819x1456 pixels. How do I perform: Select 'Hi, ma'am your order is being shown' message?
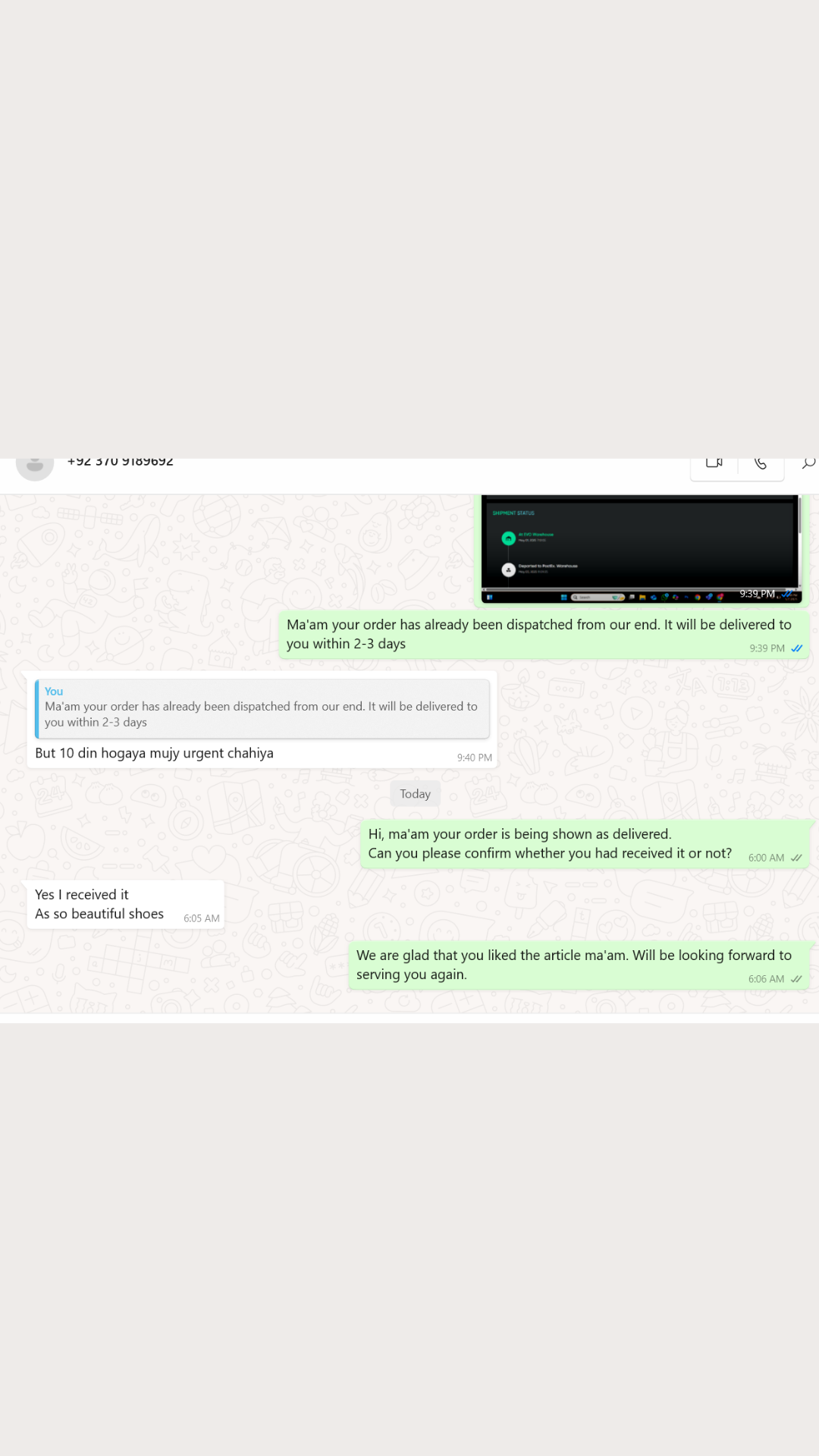[586, 844]
